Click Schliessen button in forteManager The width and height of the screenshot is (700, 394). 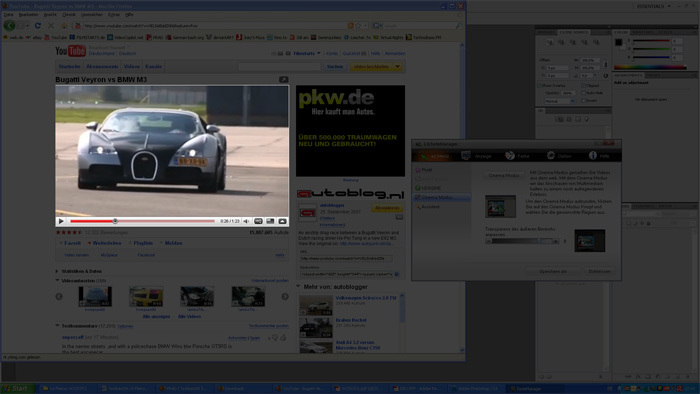tap(599, 271)
